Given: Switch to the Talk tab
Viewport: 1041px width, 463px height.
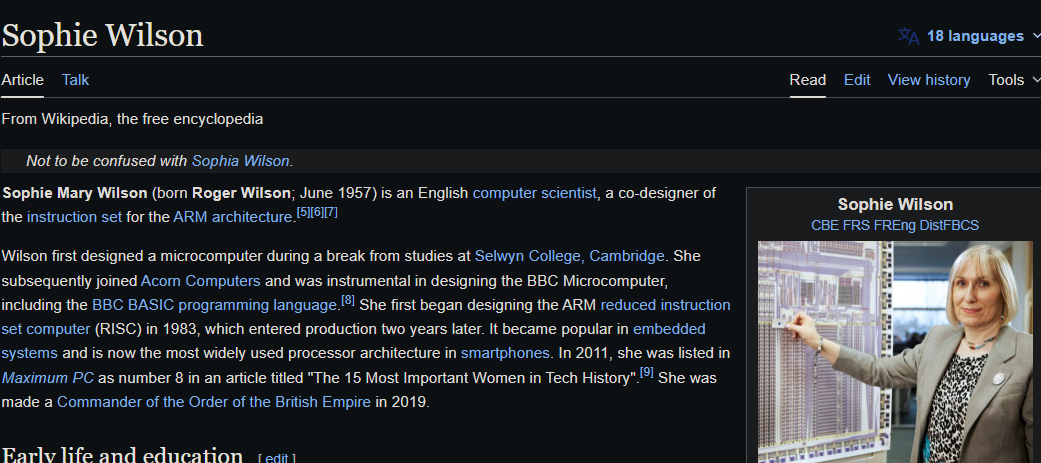Looking at the screenshot, I should (75, 80).
